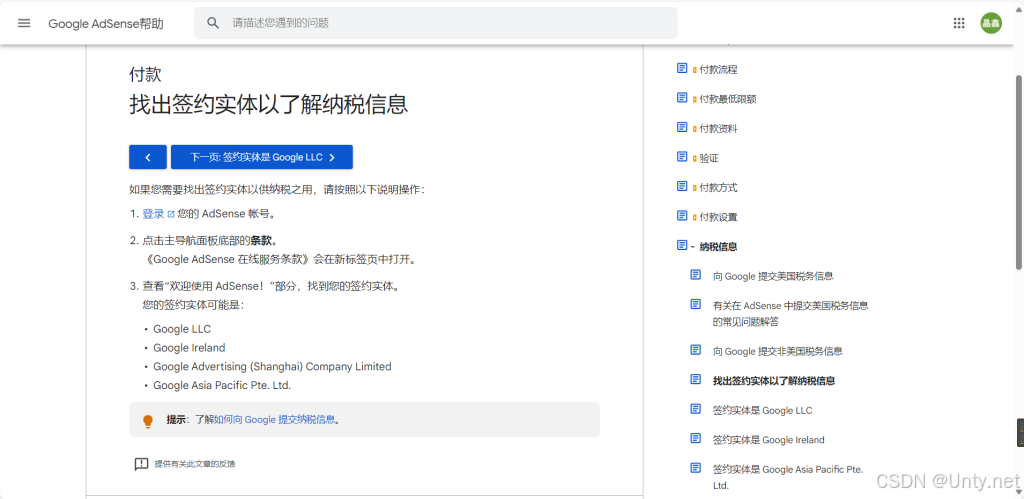This screenshot has height=499, width=1024.
Task: Click the lightbulb tip icon
Action: 148,421
